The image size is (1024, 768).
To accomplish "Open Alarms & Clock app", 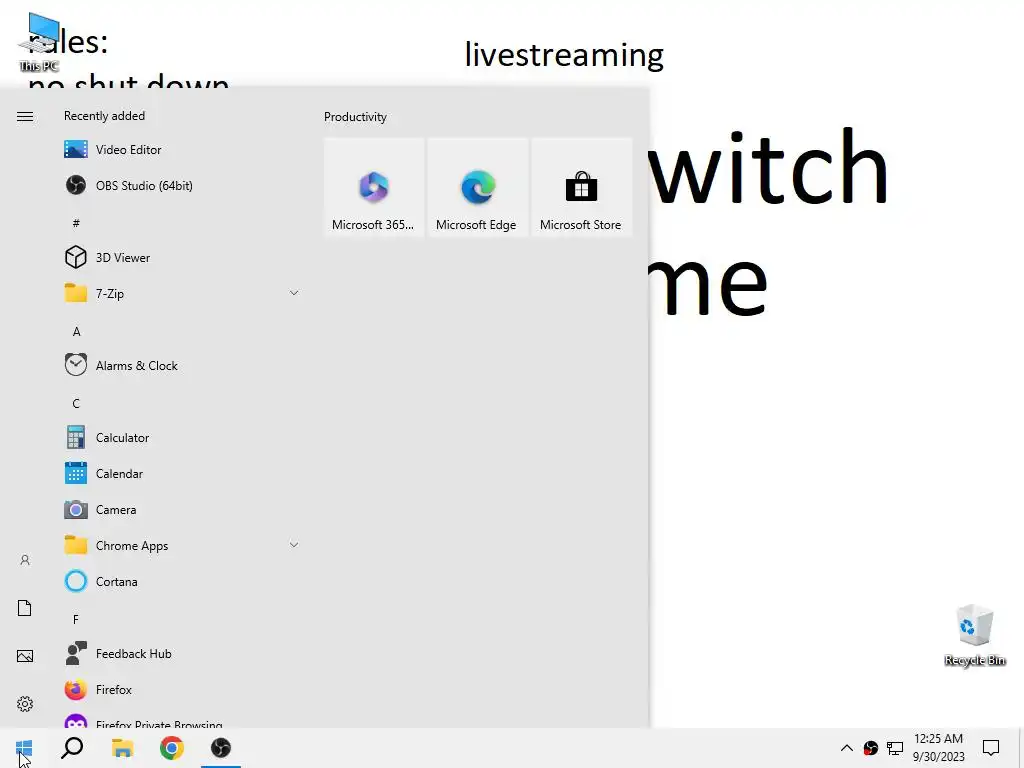I will coord(182,366).
